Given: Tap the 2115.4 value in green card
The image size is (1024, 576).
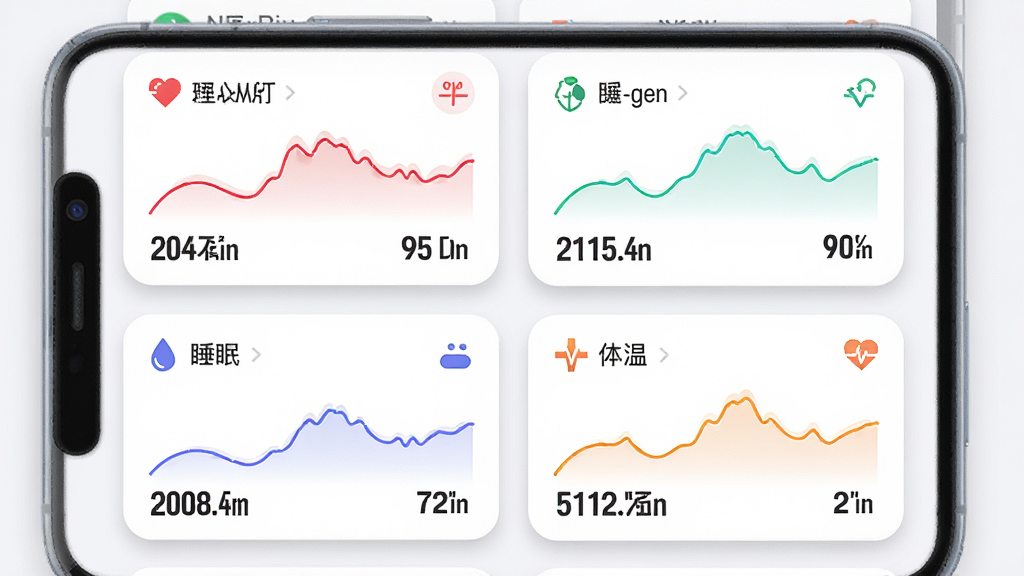Looking at the screenshot, I should (603, 249).
